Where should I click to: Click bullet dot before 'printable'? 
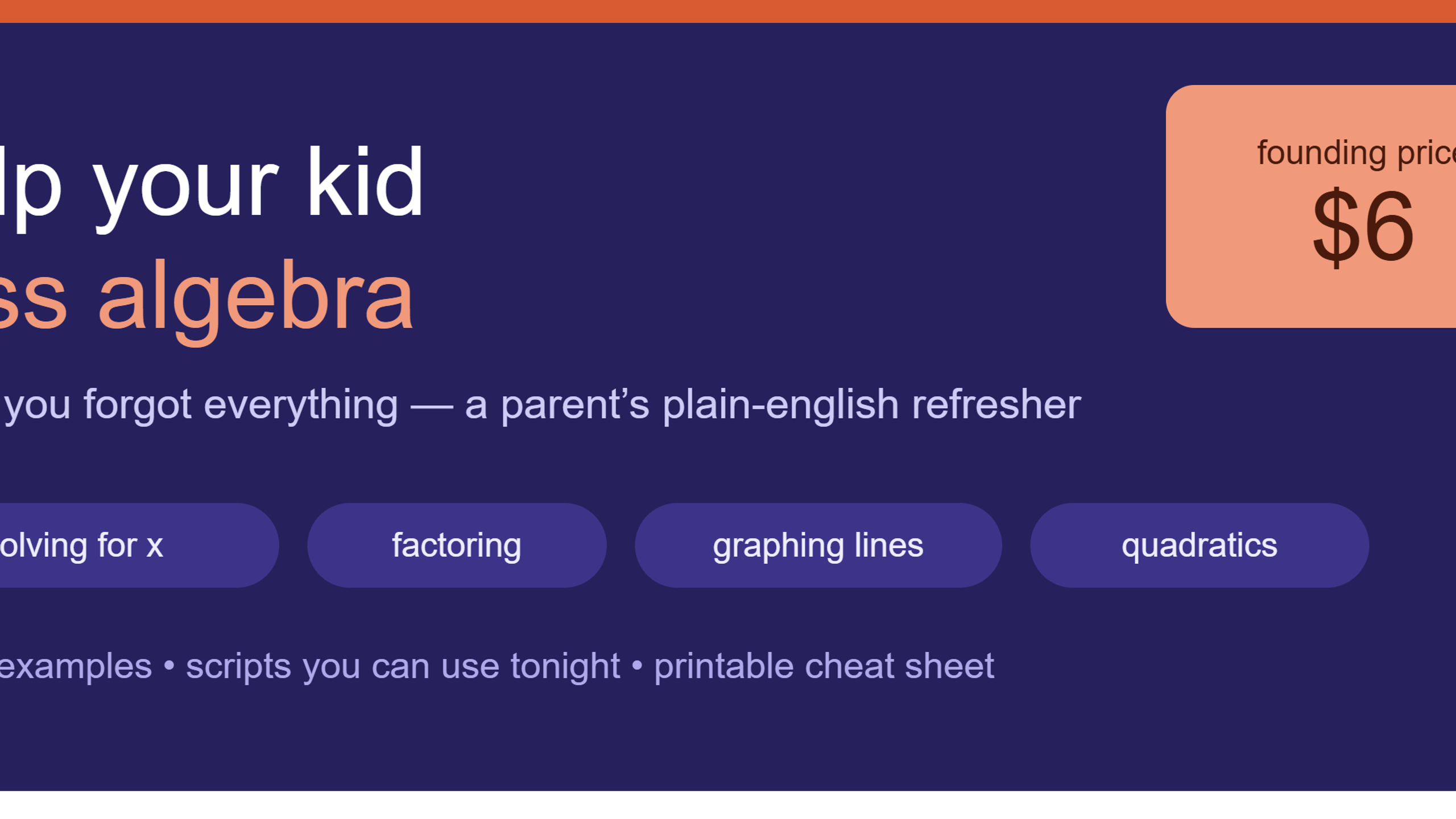(637, 666)
